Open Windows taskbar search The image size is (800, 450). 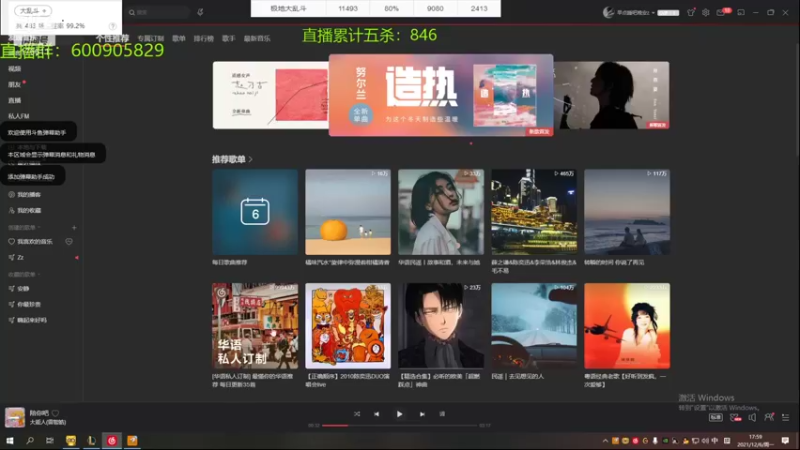tap(30, 440)
